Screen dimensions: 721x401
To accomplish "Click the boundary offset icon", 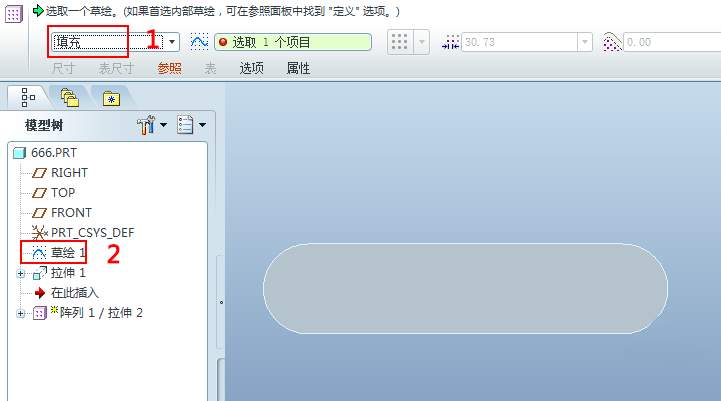I will 612,42.
